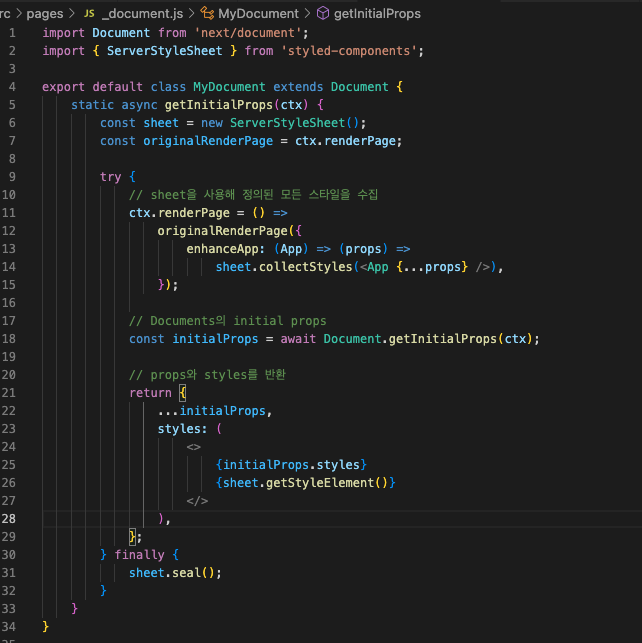Image resolution: width=642 pixels, height=643 pixels.
Task: Click the Korean comment about sheet styles
Action: [253, 195]
